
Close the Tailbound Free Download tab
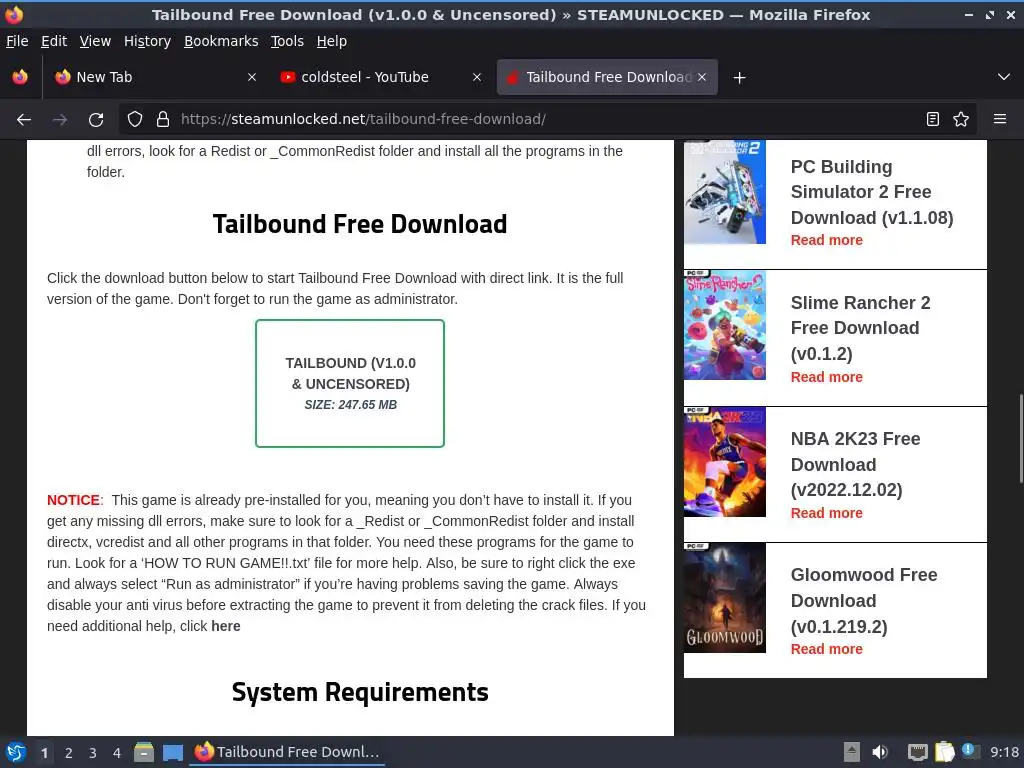(x=702, y=77)
